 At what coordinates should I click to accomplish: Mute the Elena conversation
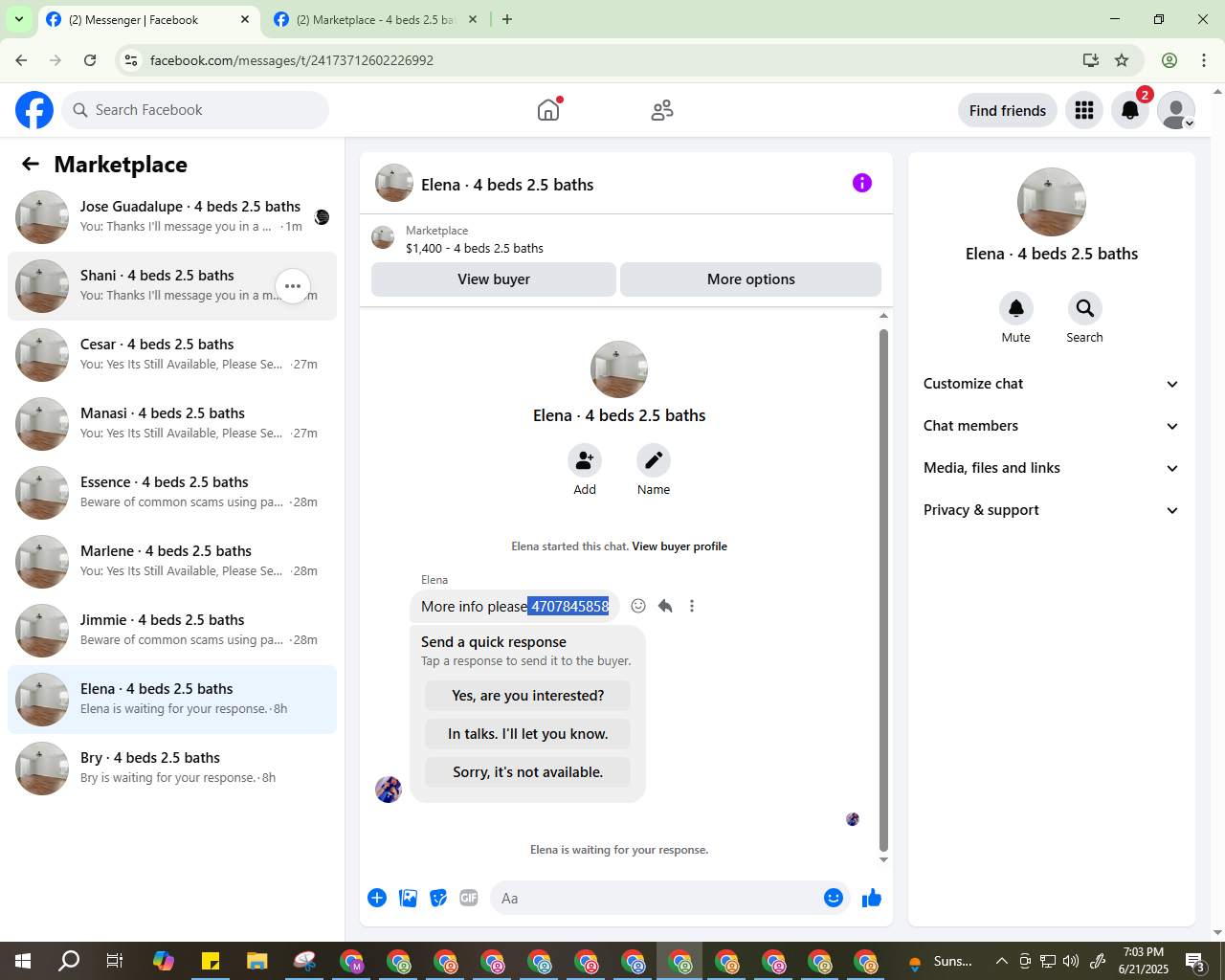[x=1016, y=308]
